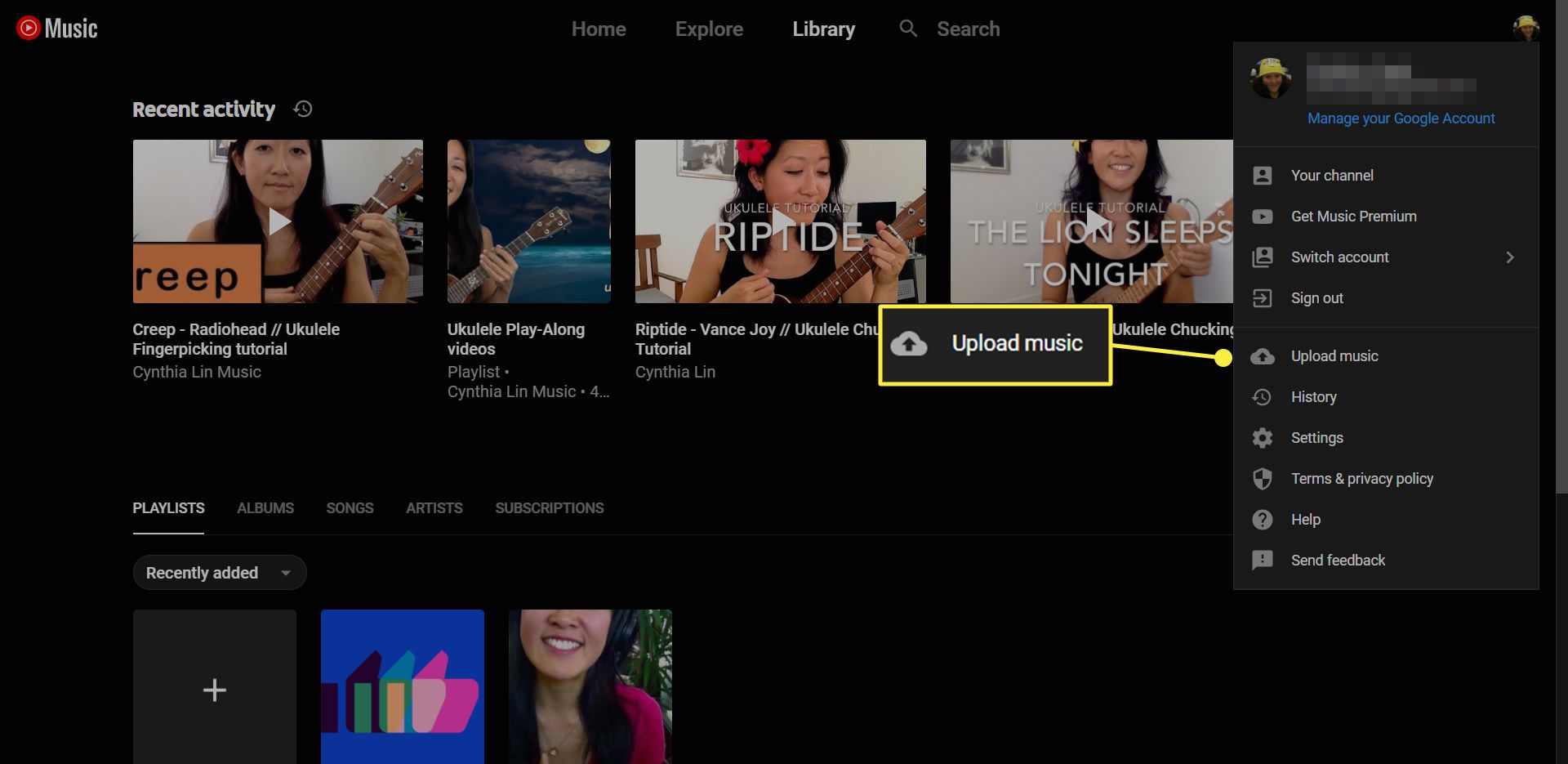Open Terms & privacy policy
The height and width of the screenshot is (764, 1568).
(x=1386, y=479)
